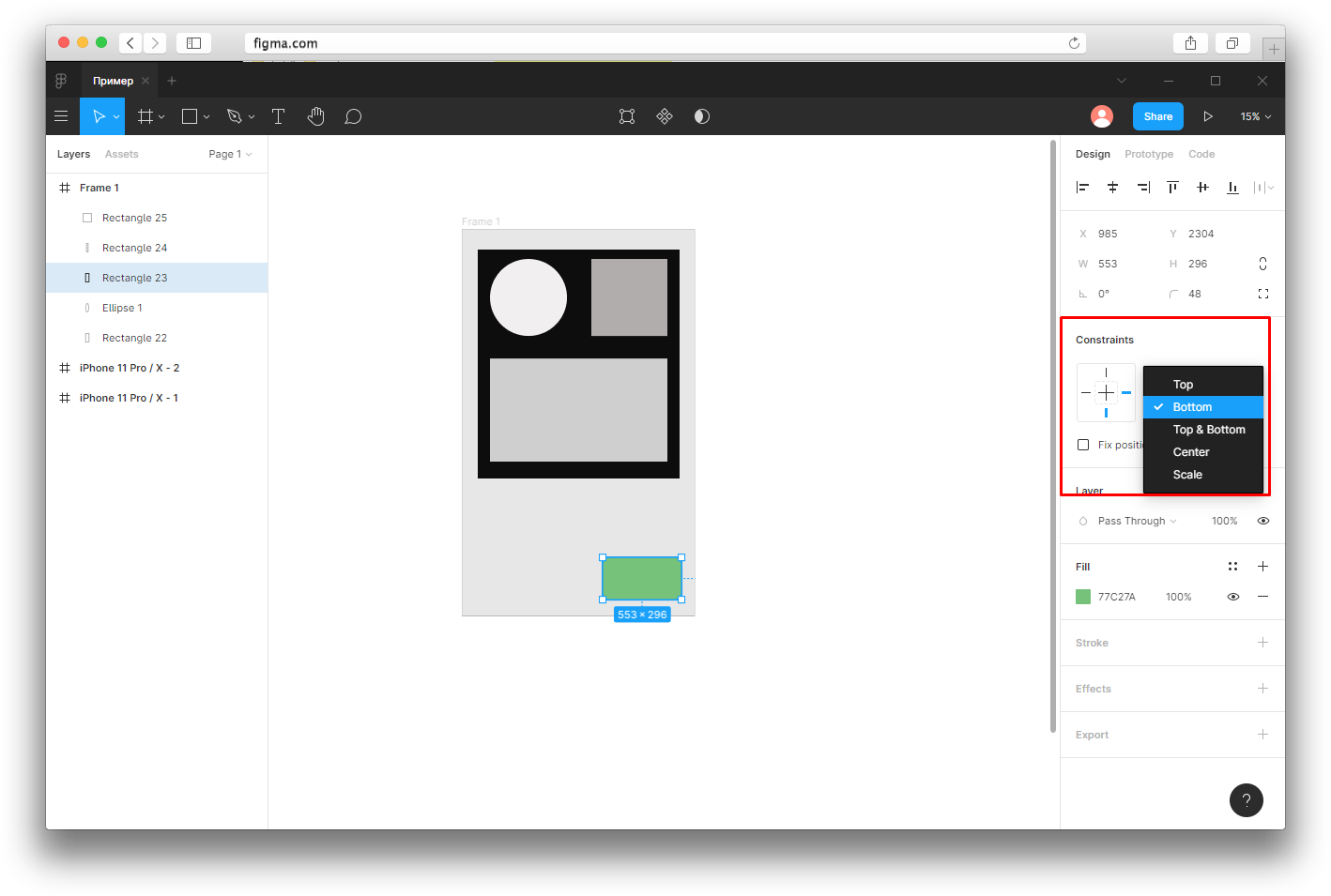
Task: Expand the Page 1 dropdown
Action: point(230,154)
